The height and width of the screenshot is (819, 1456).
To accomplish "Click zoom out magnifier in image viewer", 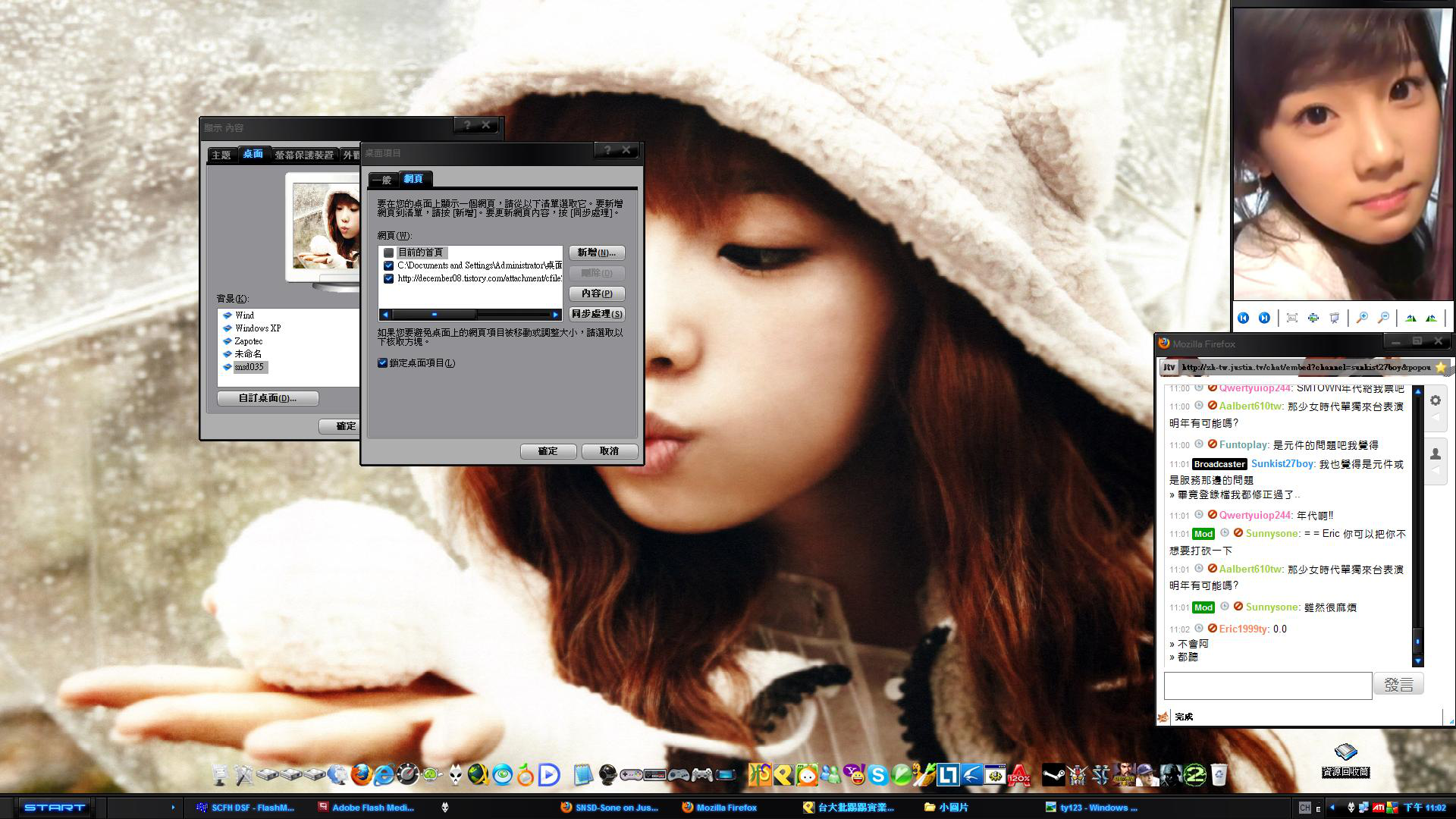I will (1383, 318).
